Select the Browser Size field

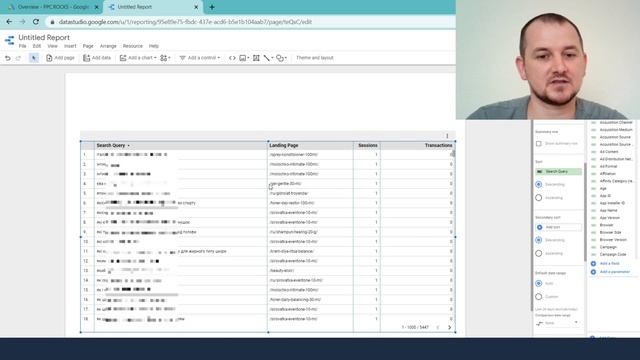[x=610, y=232]
